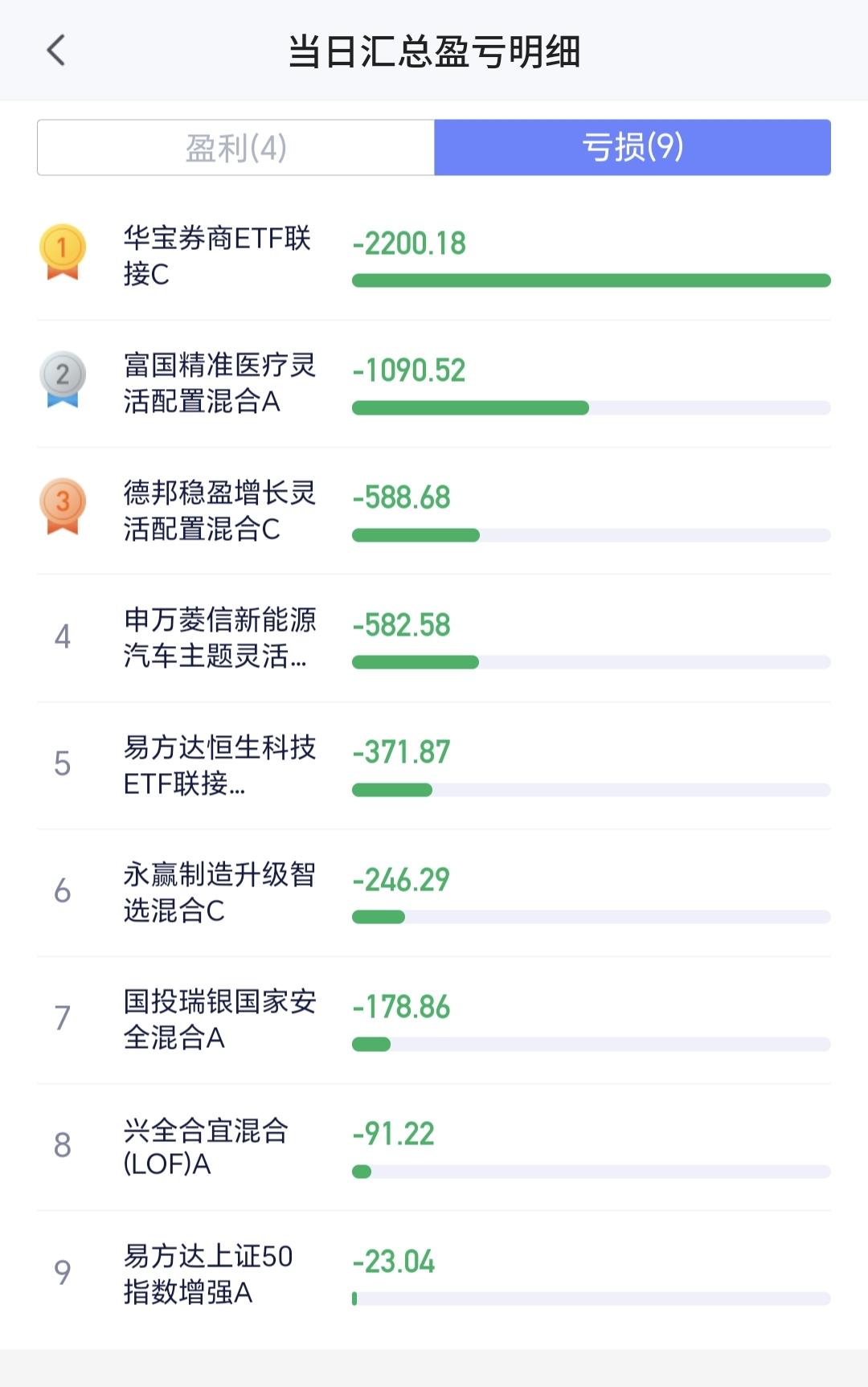Open the 国投瑞银国家安全混合A fund
This screenshot has width=868, height=1387.
point(434,1020)
